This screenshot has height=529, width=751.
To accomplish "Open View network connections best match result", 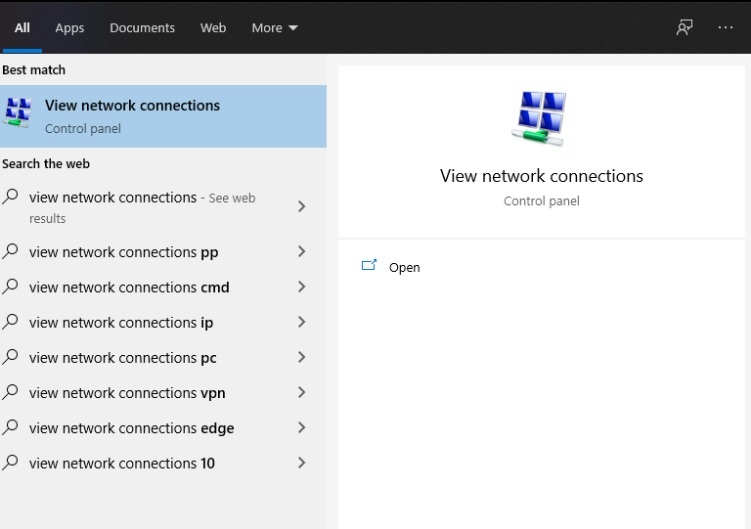I will tap(163, 116).
